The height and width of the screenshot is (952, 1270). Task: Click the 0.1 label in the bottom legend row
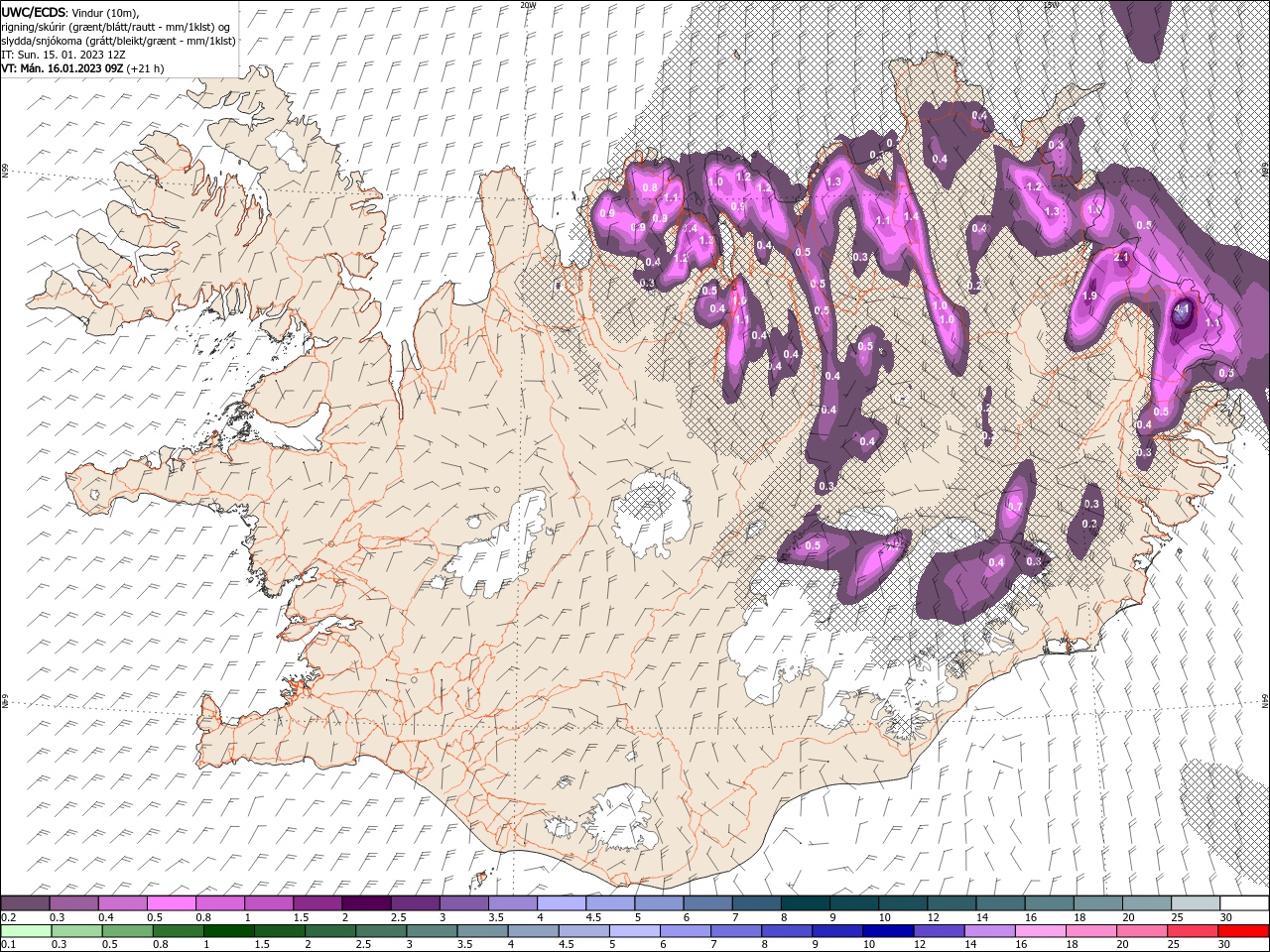coord(9,945)
